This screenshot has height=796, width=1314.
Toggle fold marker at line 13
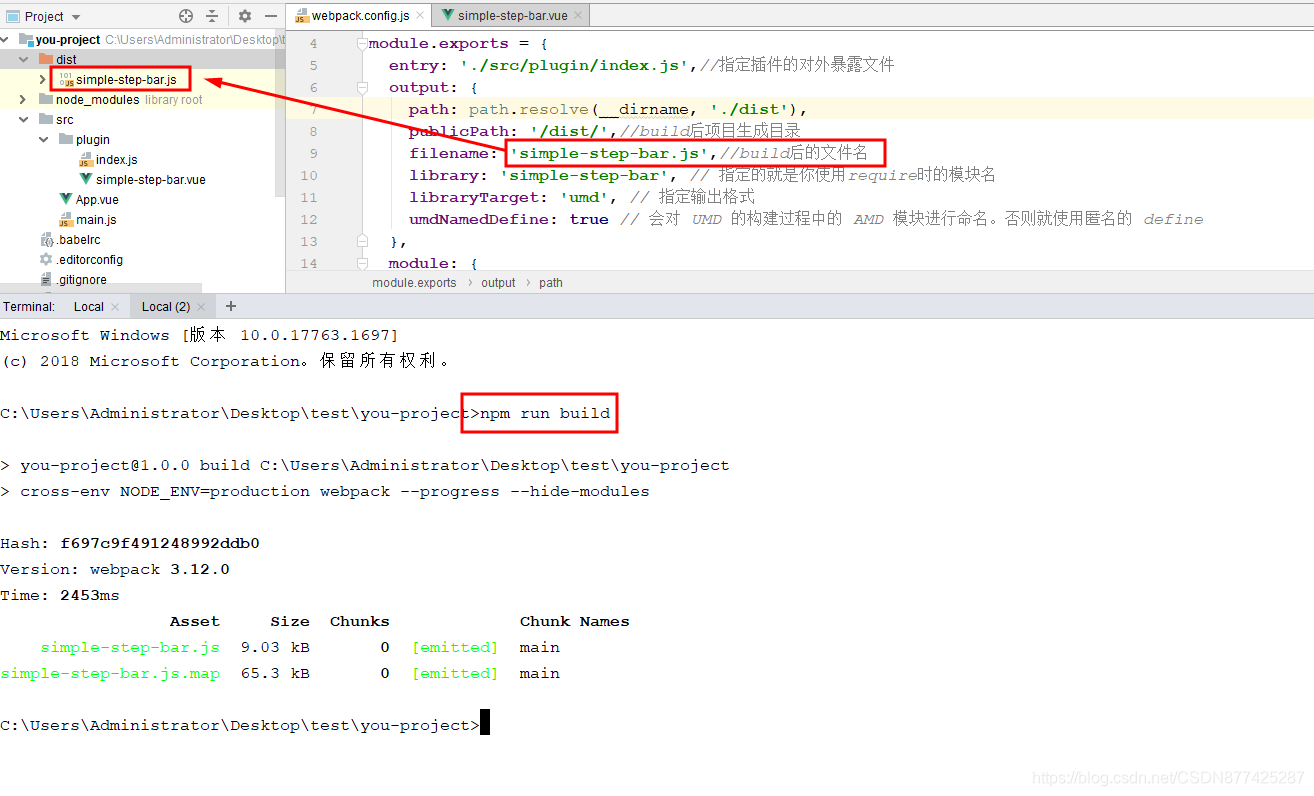362,241
